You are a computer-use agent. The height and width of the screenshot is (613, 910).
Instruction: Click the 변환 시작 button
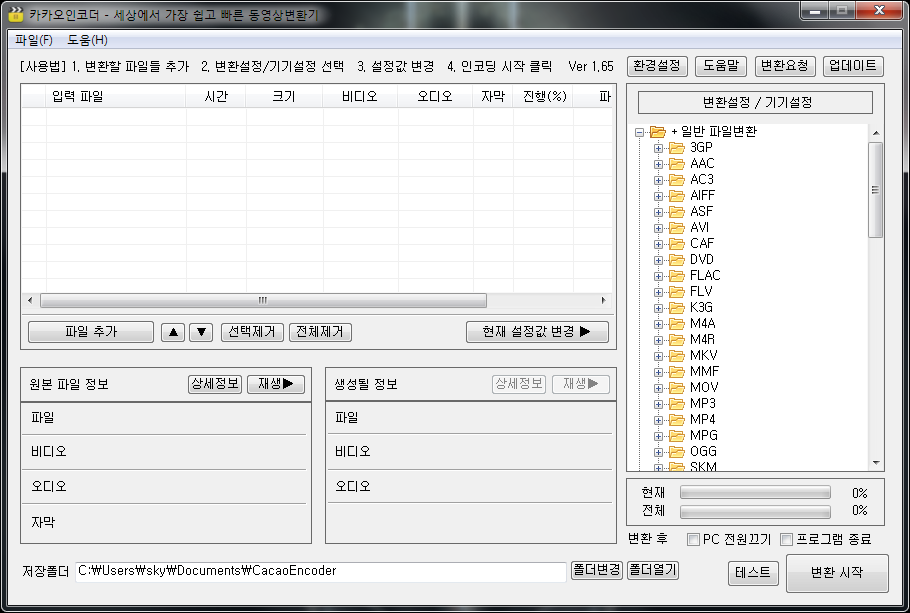pos(837,573)
